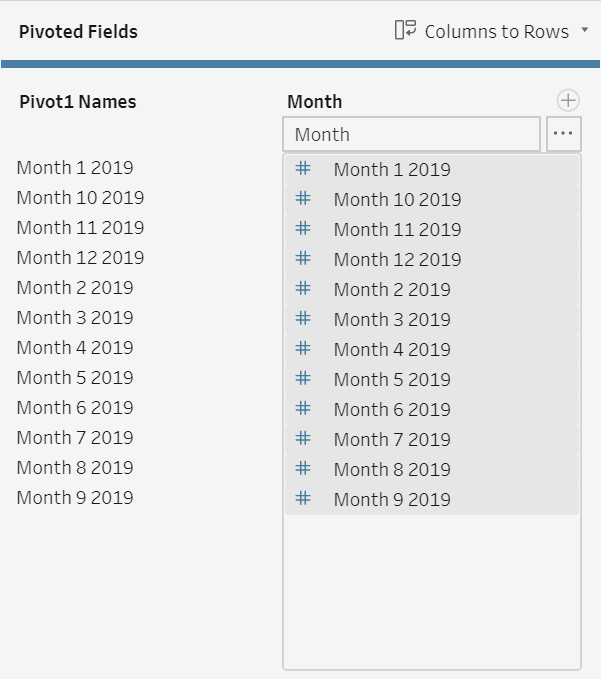601x679 pixels.
Task: Click the Columns to Rows pivot icon
Action: coord(405,31)
